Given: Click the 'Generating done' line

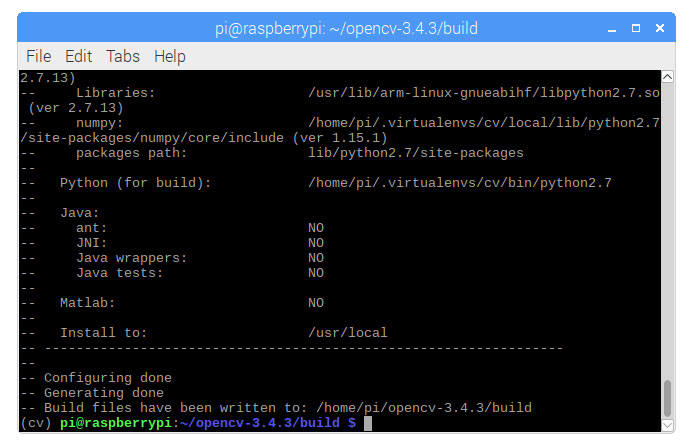Looking at the screenshot, I should point(104,393).
